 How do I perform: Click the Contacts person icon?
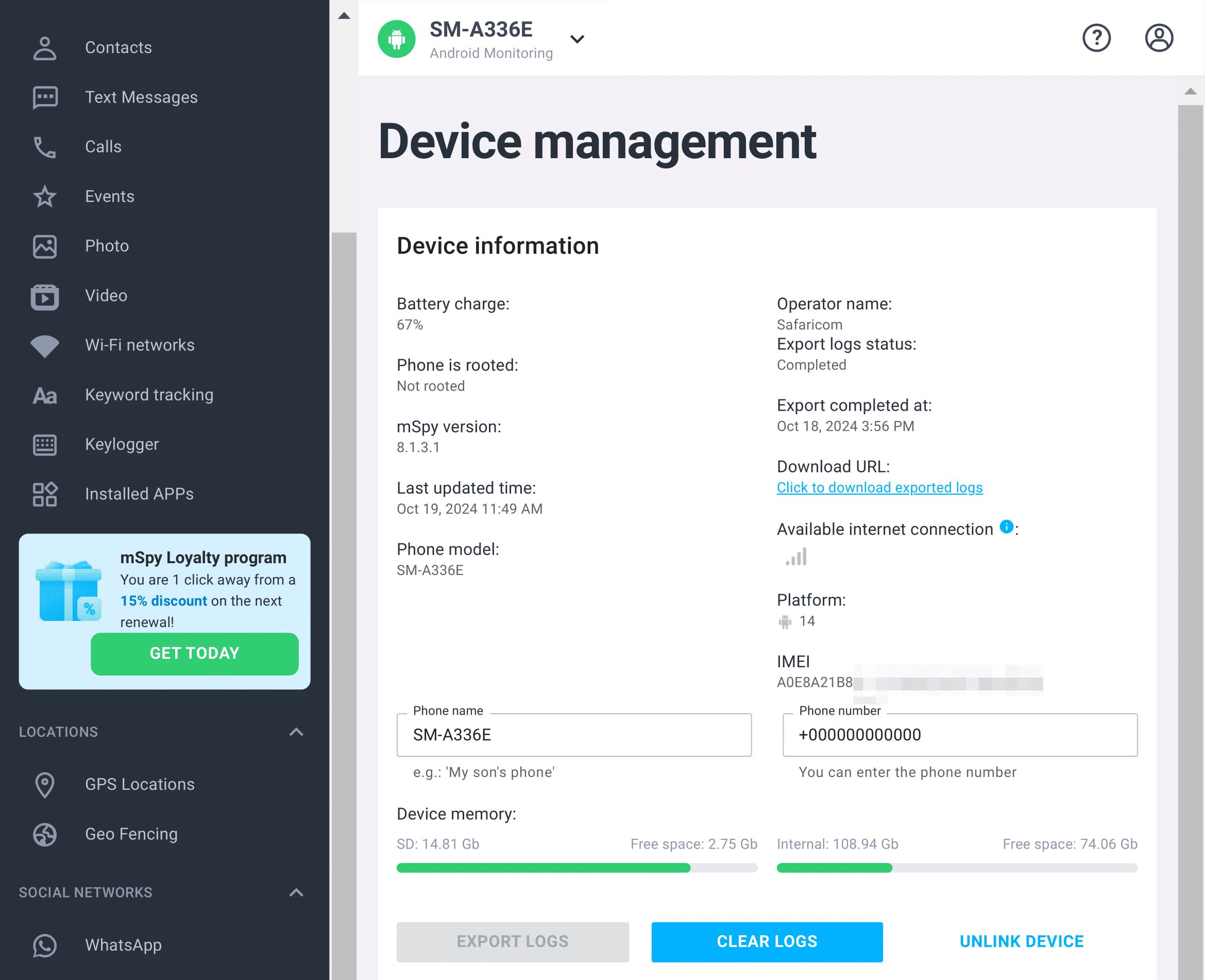click(x=45, y=48)
